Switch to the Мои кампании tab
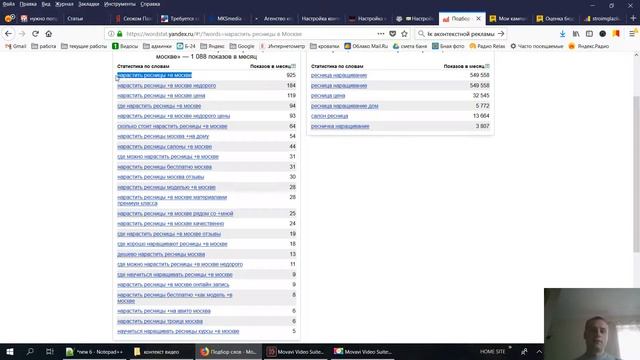Image resolution: width=640 pixels, height=360 pixels. click(x=508, y=18)
